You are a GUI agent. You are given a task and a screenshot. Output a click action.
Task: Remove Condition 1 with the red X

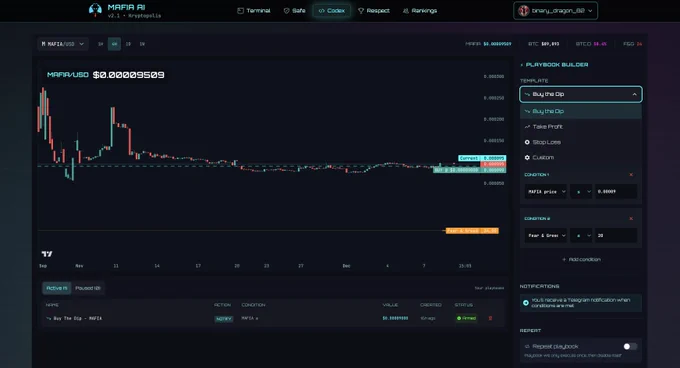631,175
